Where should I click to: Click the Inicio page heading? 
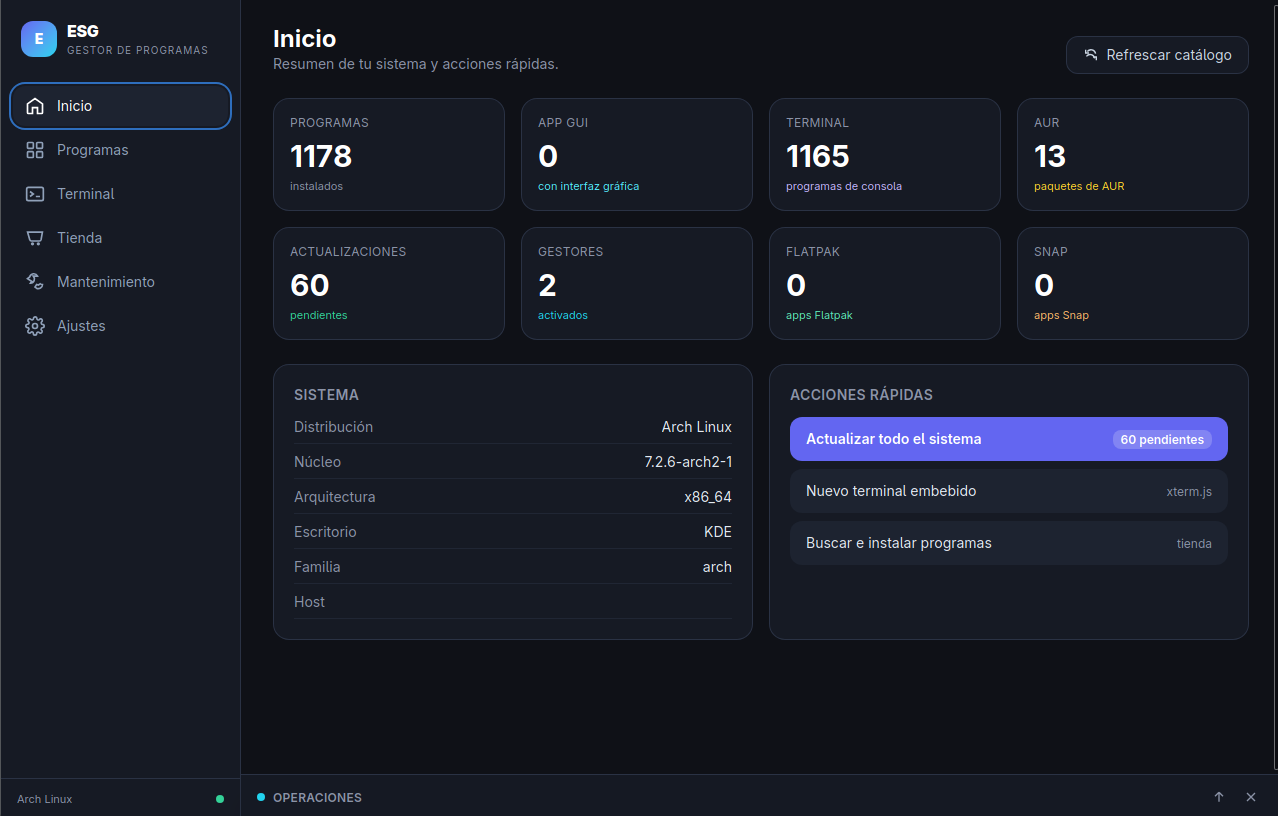[305, 39]
